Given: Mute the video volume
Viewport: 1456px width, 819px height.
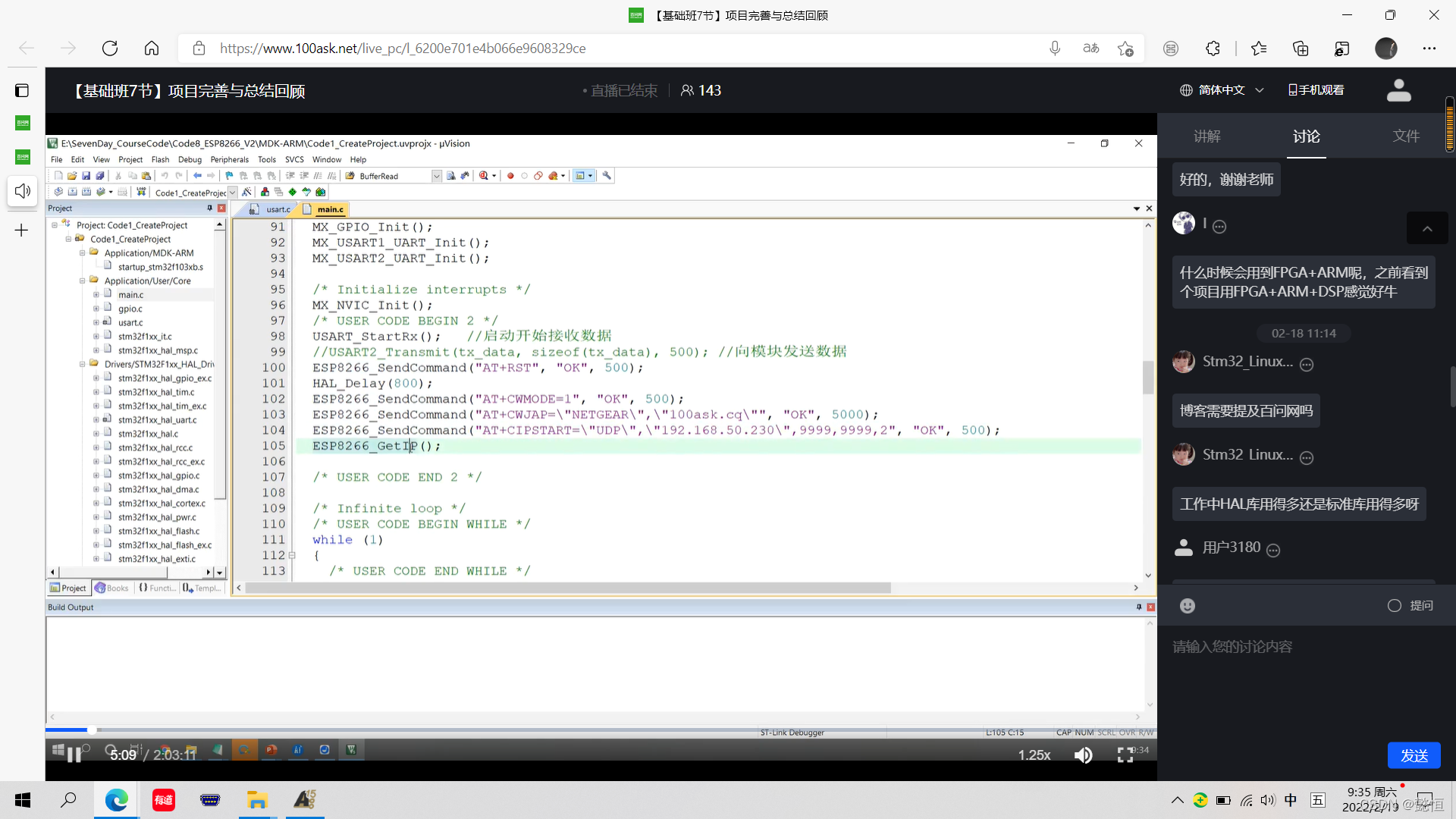Looking at the screenshot, I should coord(1084,755).
